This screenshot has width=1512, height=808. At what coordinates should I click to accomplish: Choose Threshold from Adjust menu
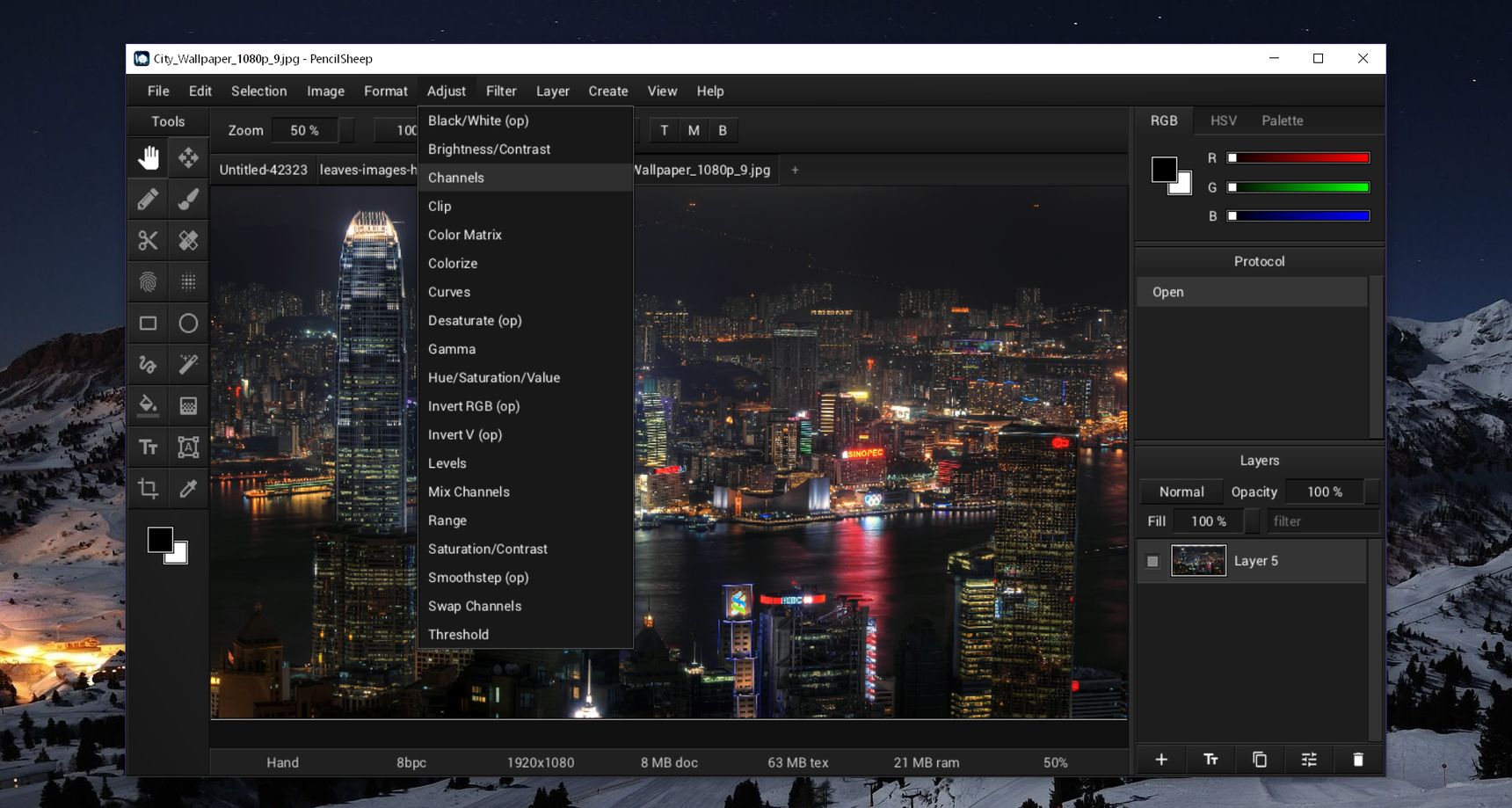(x=526, y=635)
